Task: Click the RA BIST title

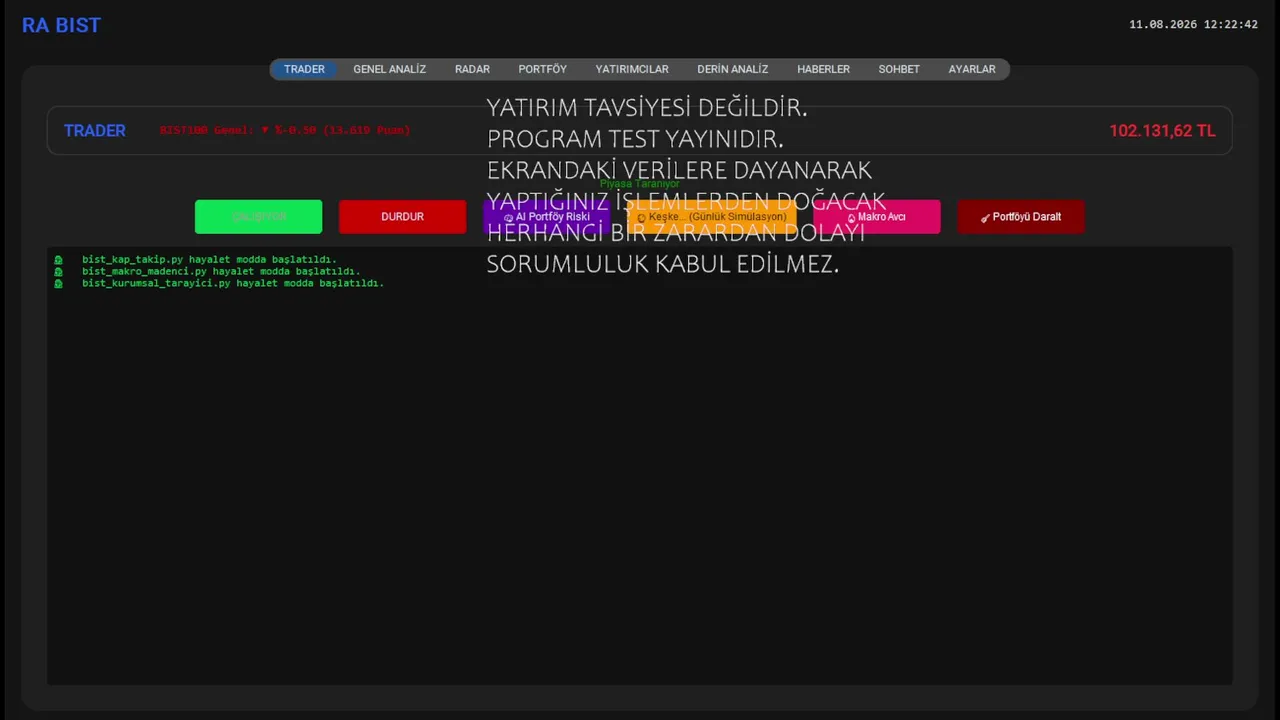Action: [x=61, y=25]
